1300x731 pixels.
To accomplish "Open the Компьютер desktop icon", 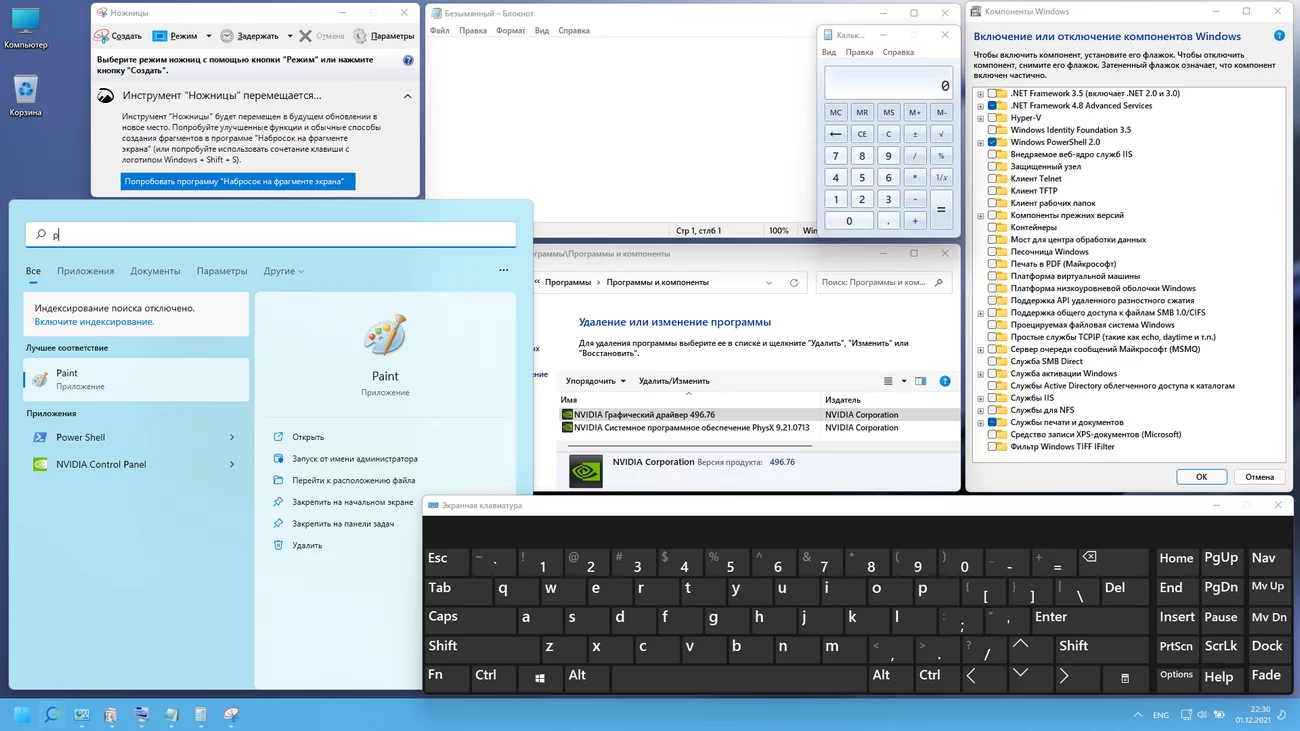I will (x=25, y=28).
